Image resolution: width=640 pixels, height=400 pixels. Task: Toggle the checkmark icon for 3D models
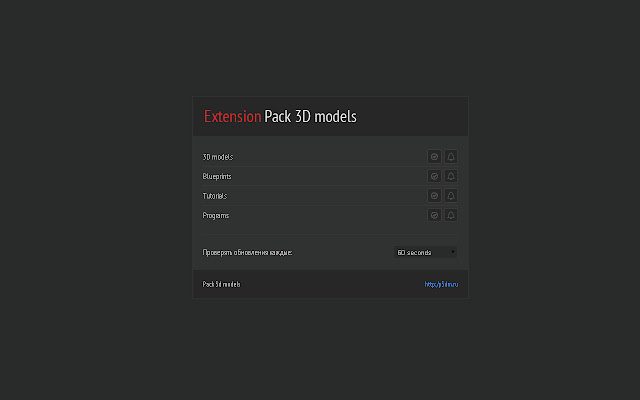click(434, 157)
